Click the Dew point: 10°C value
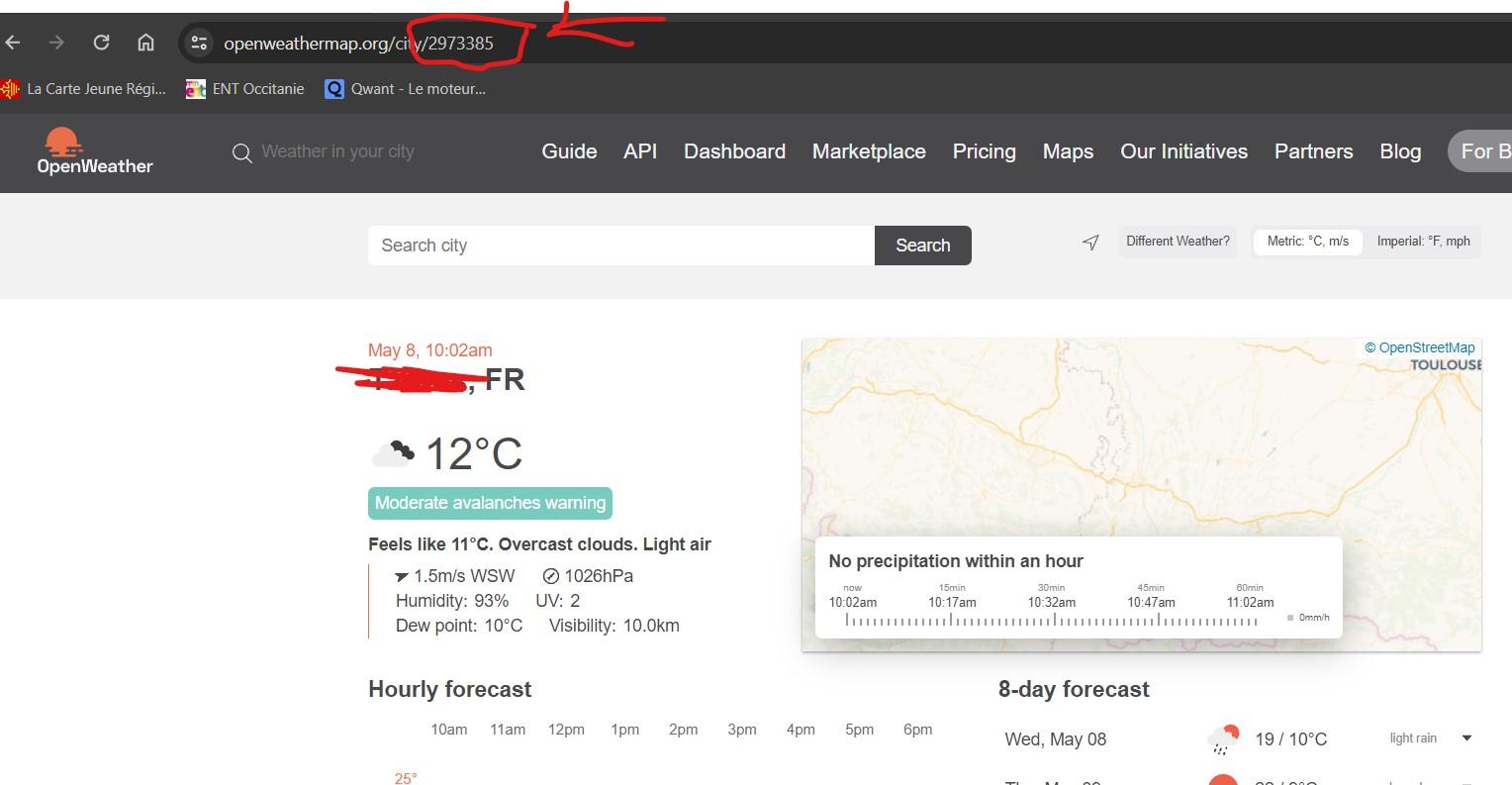The image size is (1512, 785). 459,626
